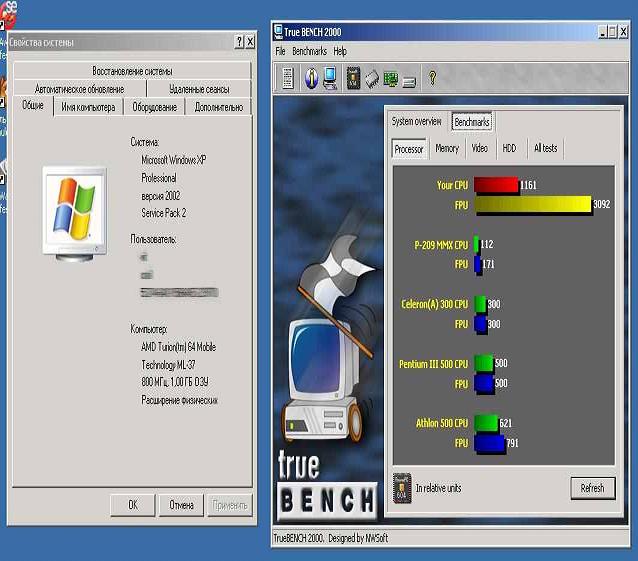Click the Отмена button

(181, 505)
